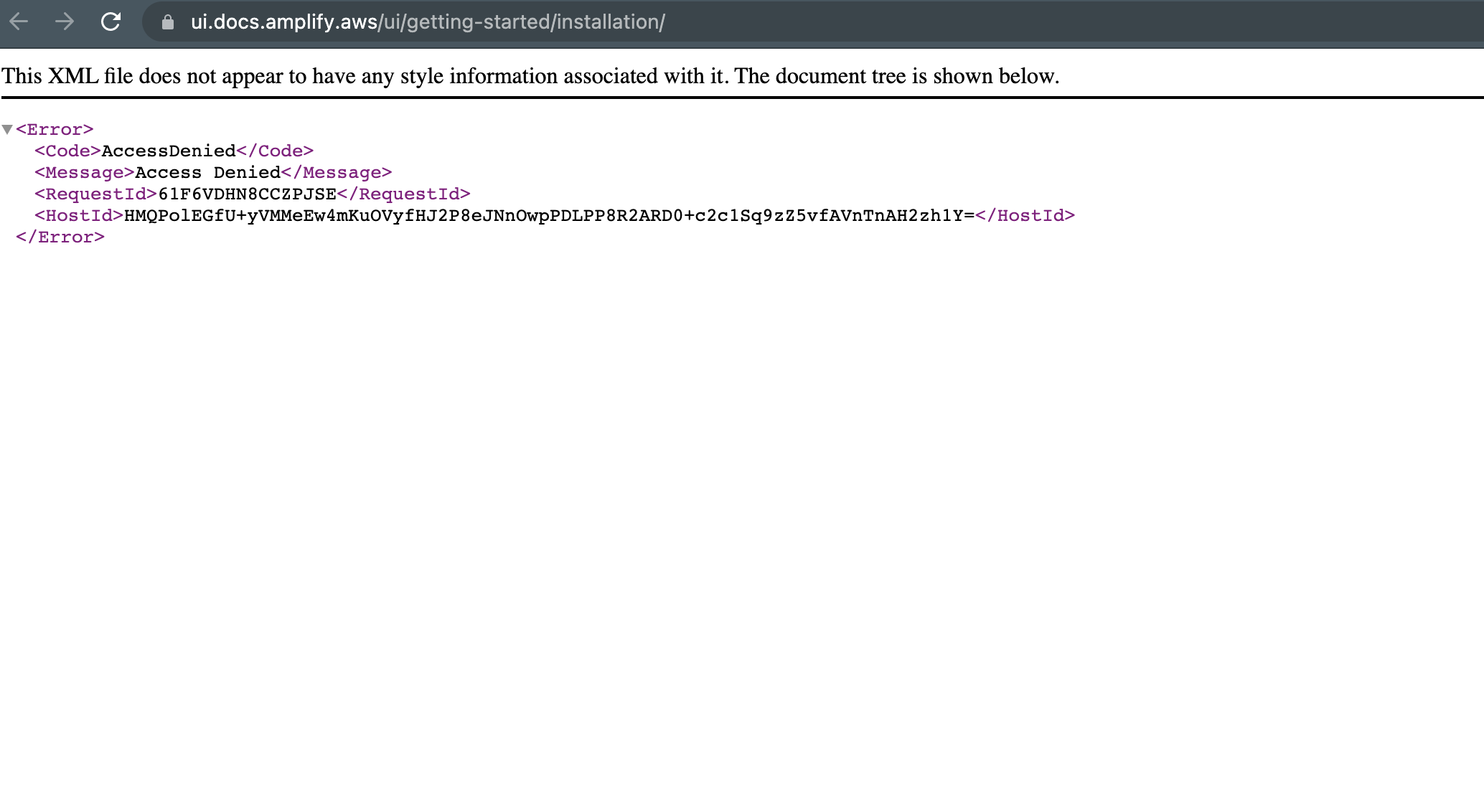The image size is (1484, 812).
Task: Select the 'Access Denied' message text
Action: tap(207, 172)
